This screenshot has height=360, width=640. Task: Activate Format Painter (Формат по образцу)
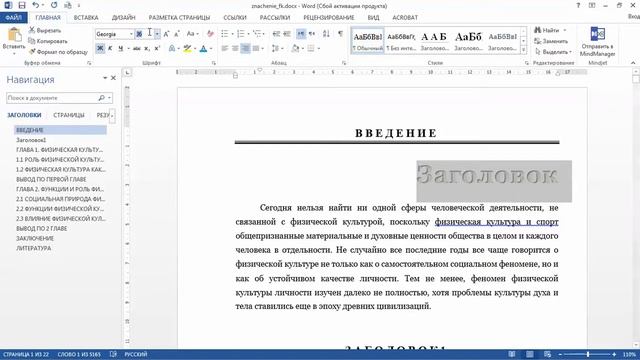click(58, 52)
